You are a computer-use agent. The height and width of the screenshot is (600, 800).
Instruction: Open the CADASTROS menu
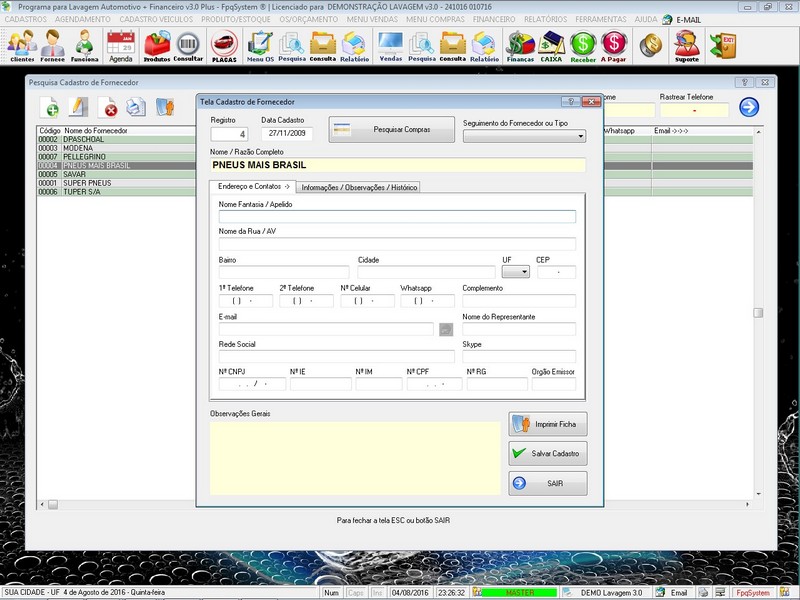pyautogui.click(x=26, y=19)
